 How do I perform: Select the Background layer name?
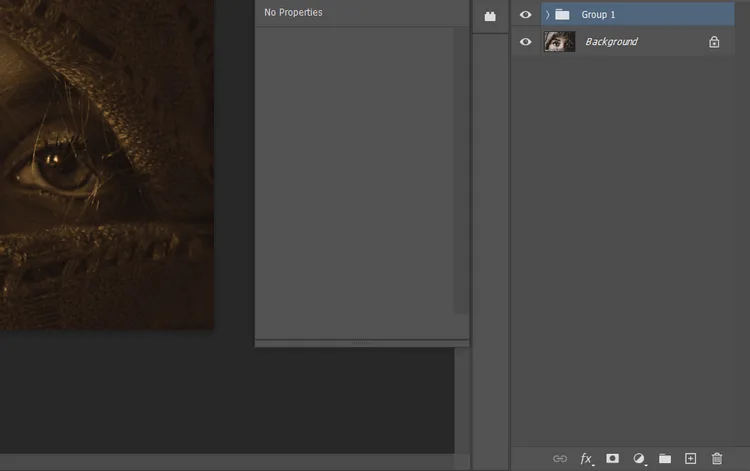(x=611, y=42)
